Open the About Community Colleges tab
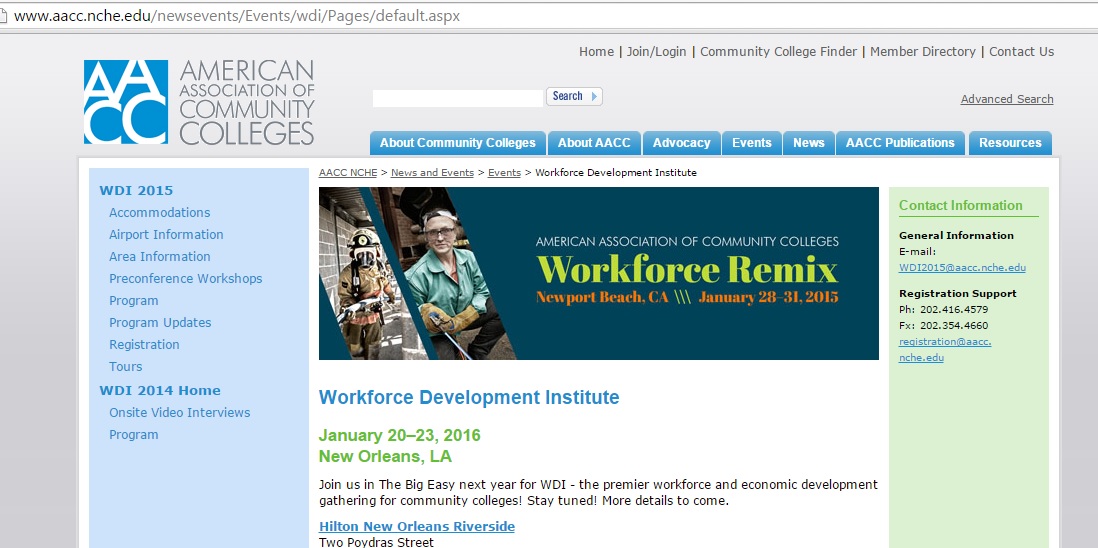 pyautogui.click(x=458, y=143)
